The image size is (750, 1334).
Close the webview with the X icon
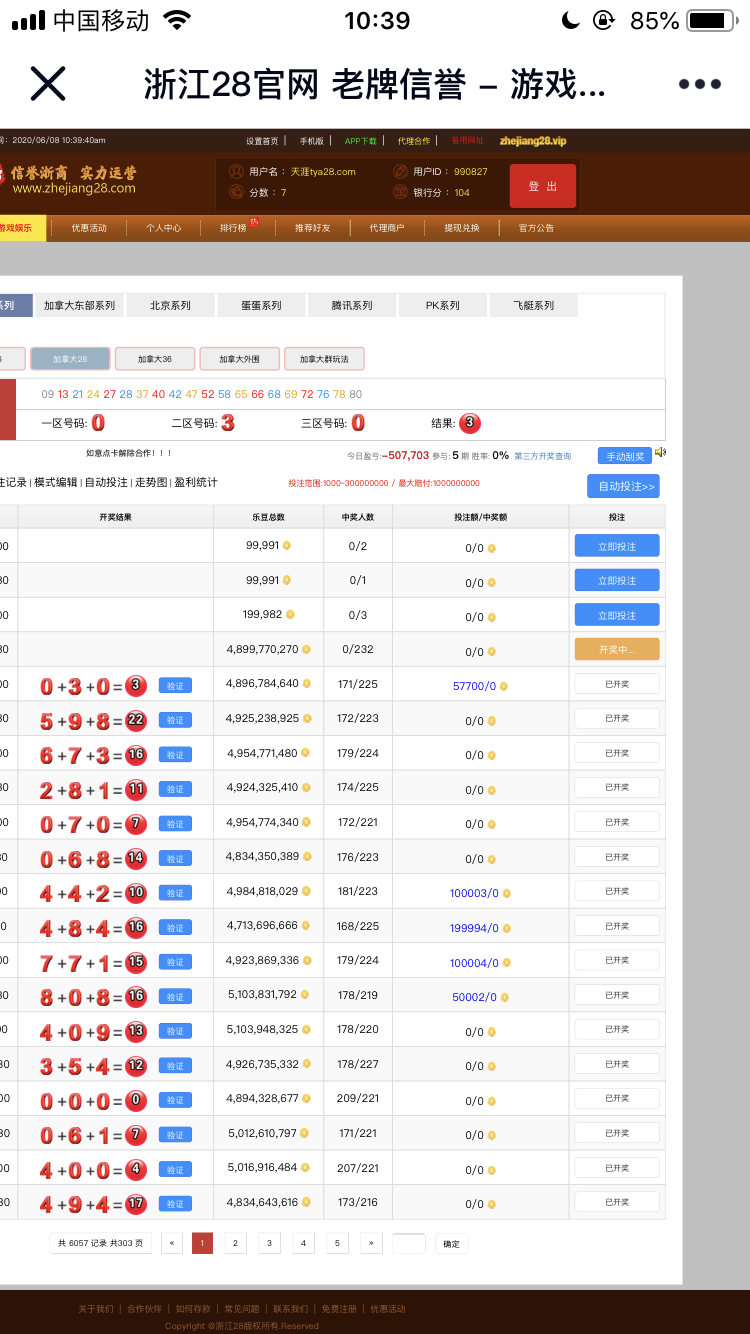click(48, 84)
